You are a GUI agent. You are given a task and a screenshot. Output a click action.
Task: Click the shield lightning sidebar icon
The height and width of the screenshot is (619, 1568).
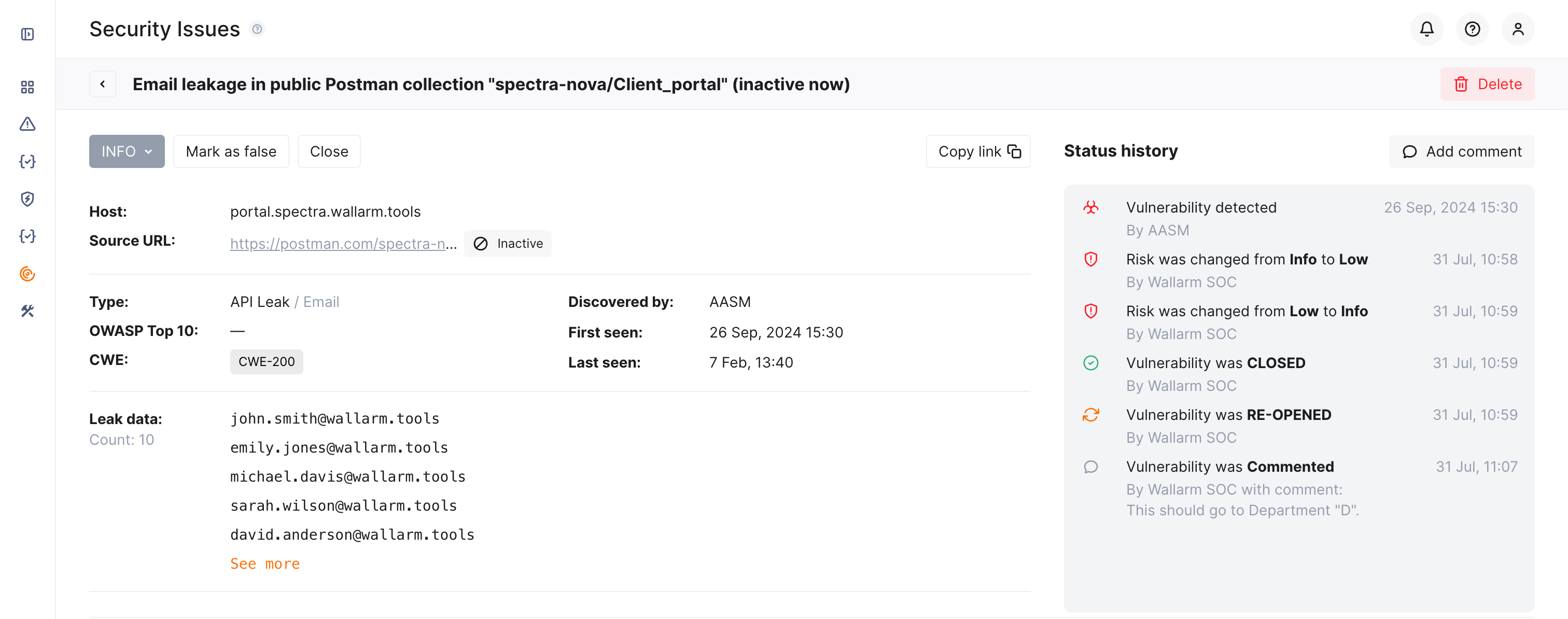(x=27, y=199)
